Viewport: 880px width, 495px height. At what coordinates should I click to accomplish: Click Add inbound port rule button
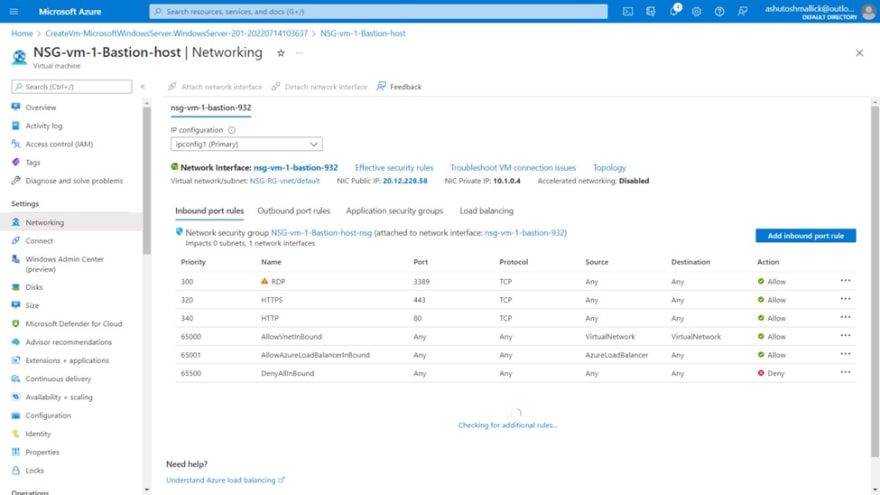(805, 236)
